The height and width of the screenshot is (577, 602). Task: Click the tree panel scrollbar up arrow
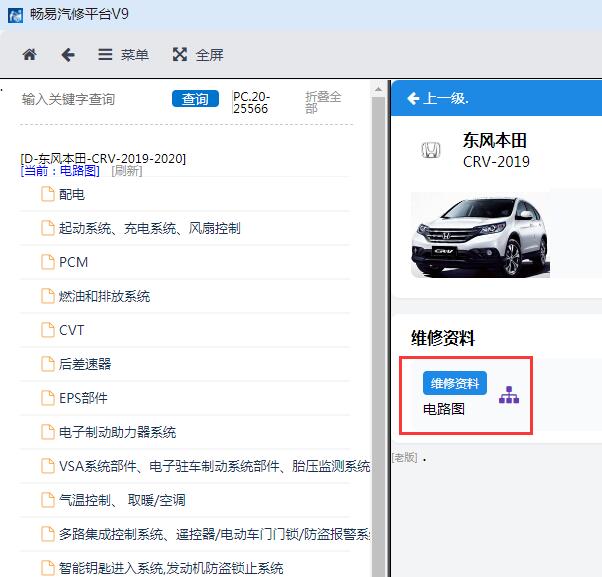pos(378,89)
